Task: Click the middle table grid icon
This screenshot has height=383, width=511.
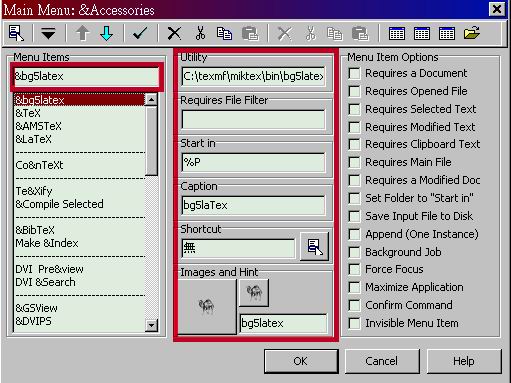Action: [x=422, y=33]
